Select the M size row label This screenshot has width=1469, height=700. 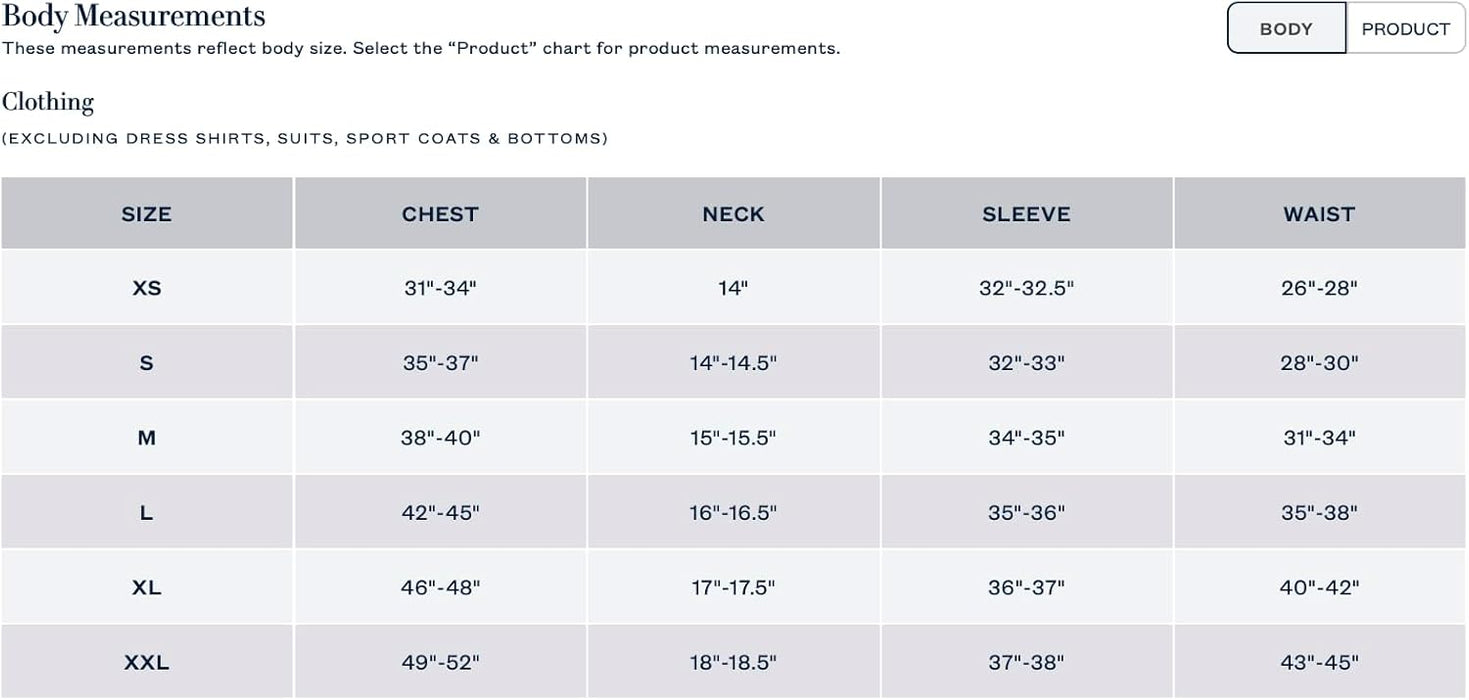tap(146, 438)
